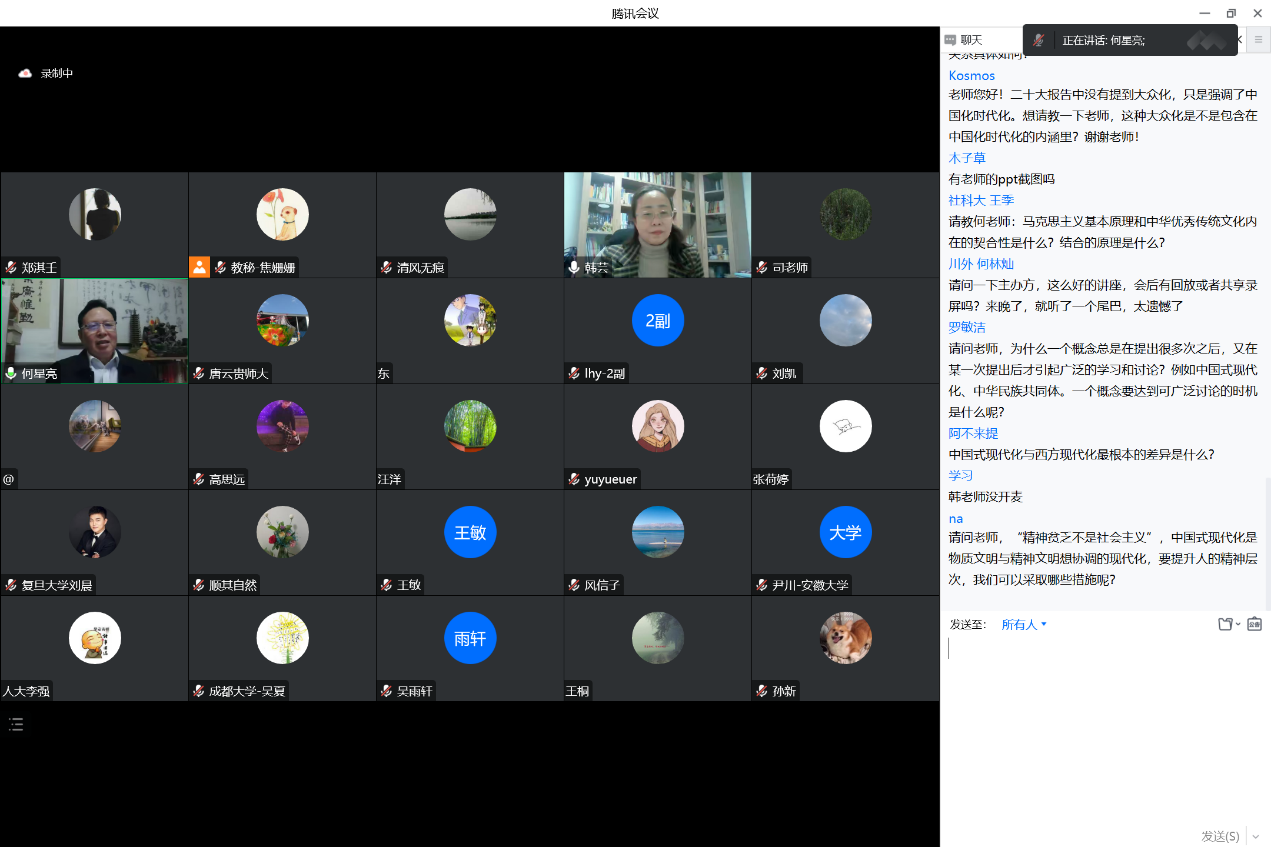
Task: Open the chat panel menu icon
Action: (x=1258, y=39)
